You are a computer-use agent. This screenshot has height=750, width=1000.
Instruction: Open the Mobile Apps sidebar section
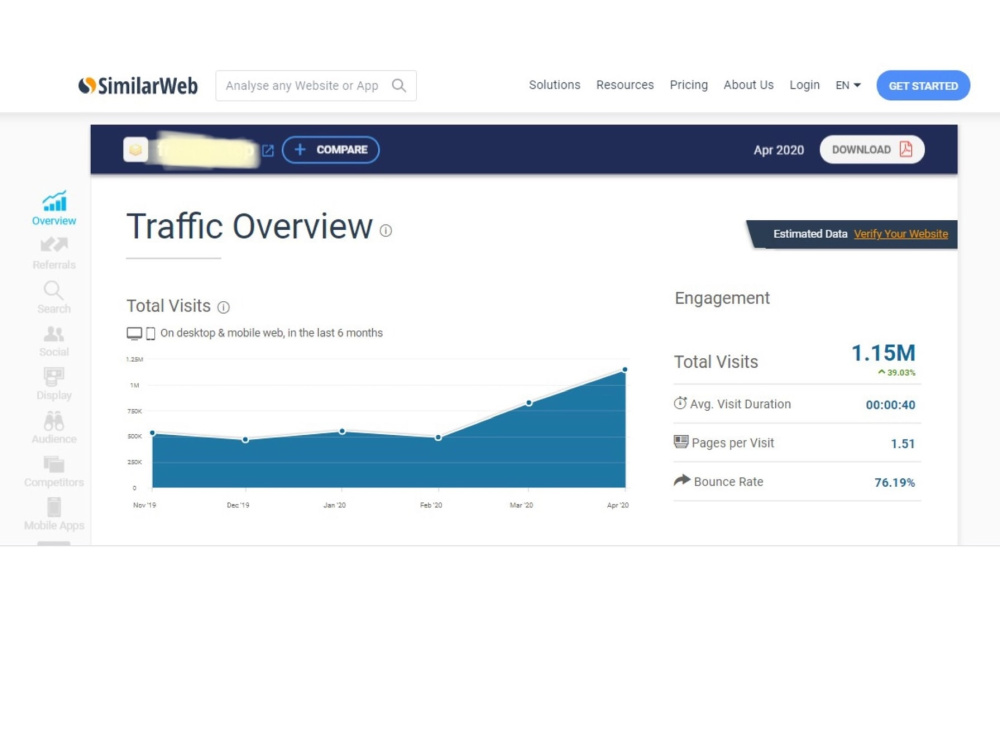tap(54, 514)
